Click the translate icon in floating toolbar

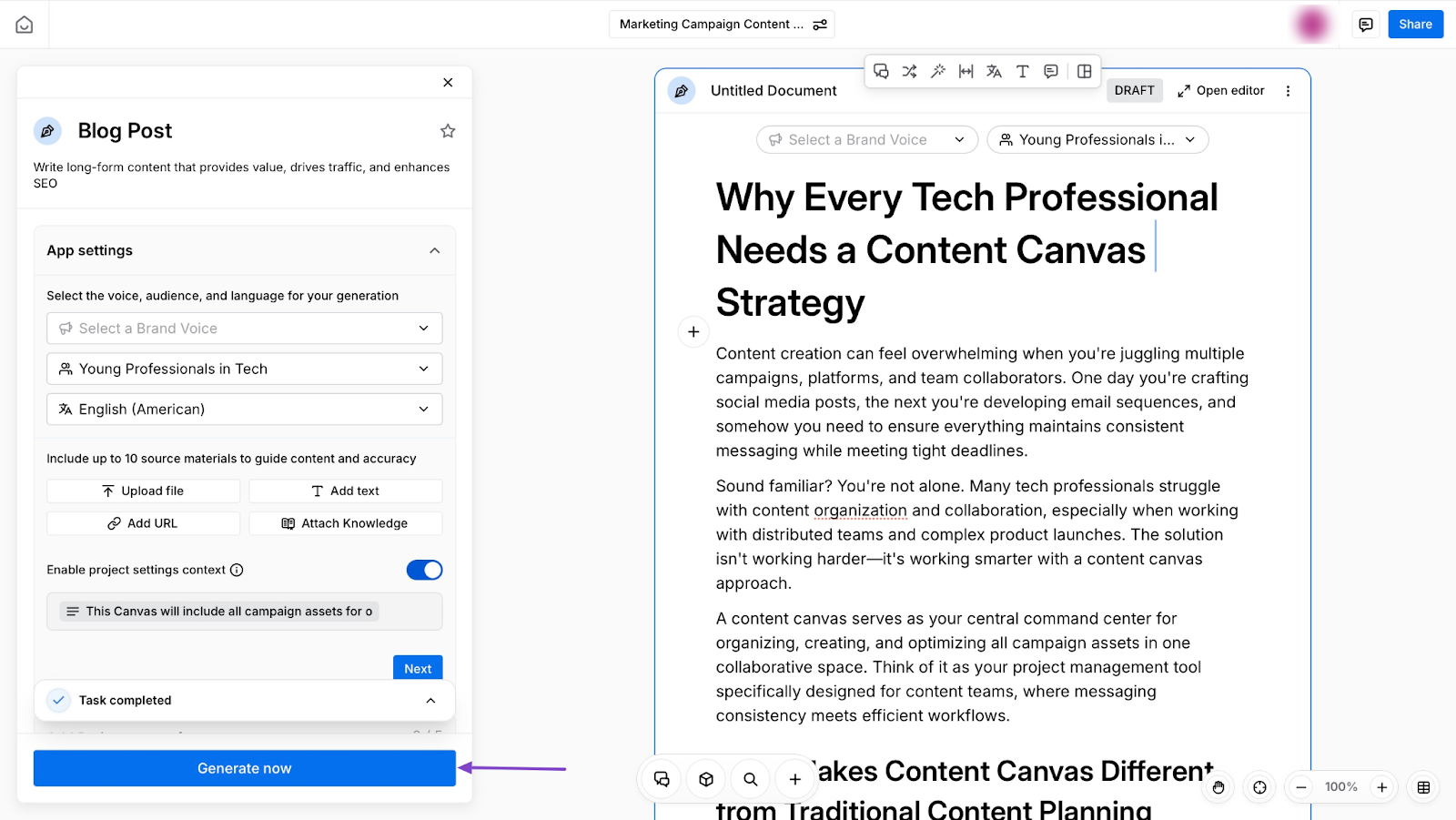click(x=994, y=71)
